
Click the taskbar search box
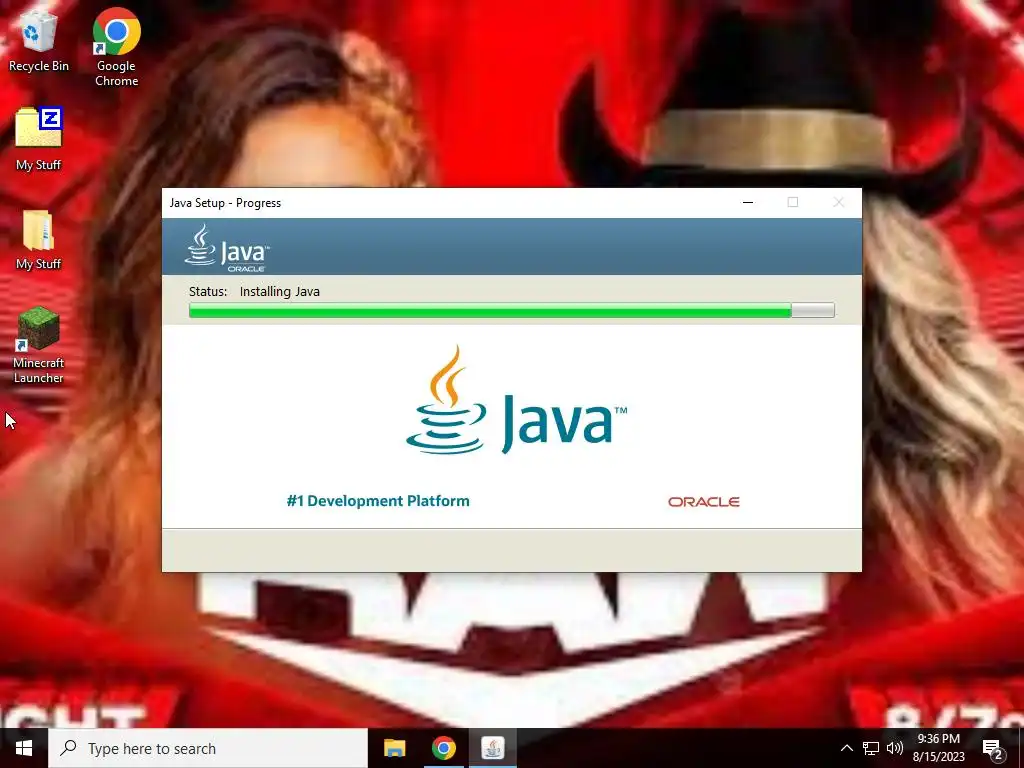(x=208, y=748)
